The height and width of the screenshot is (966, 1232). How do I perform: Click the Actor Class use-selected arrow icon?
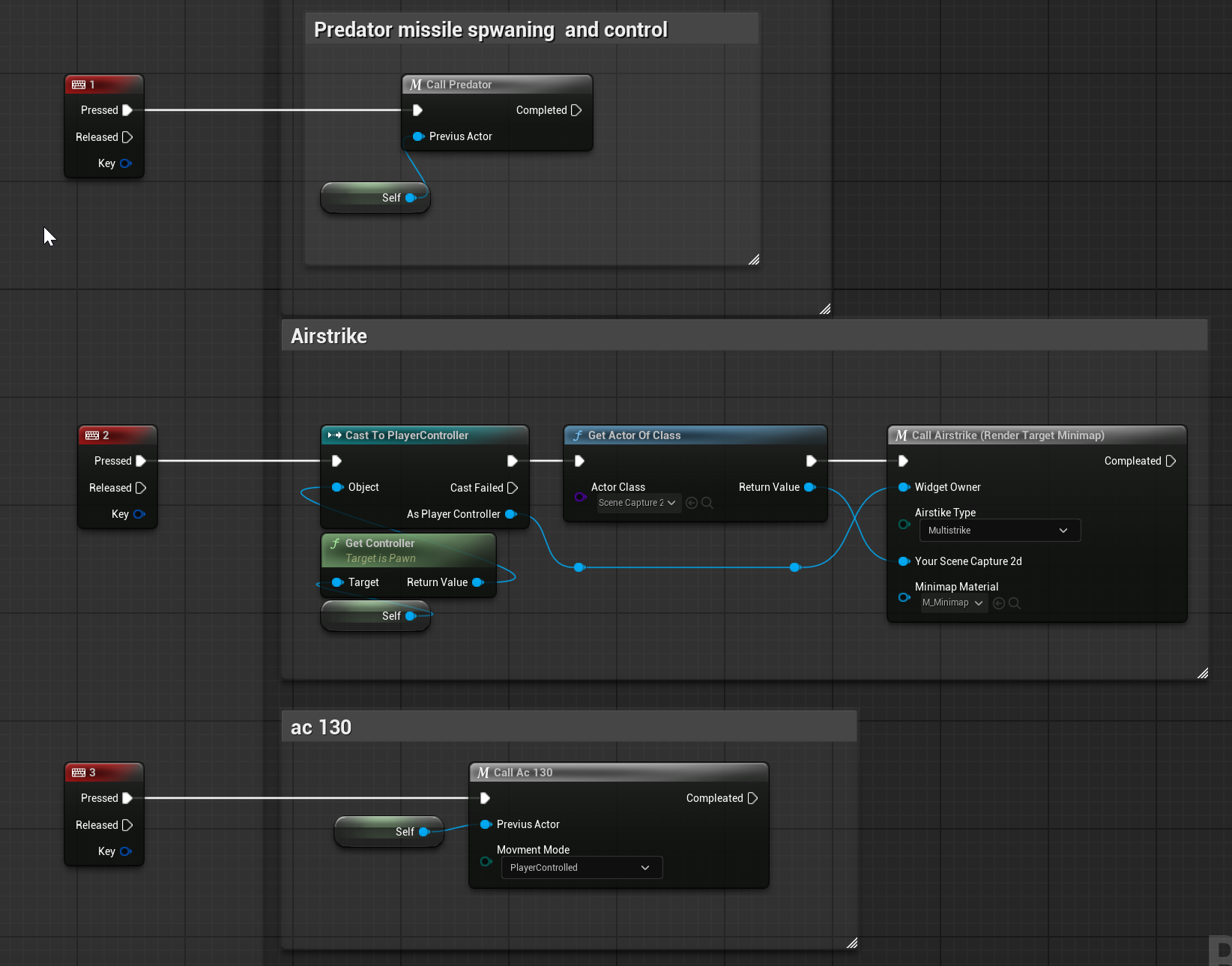(x=692, y=503)
